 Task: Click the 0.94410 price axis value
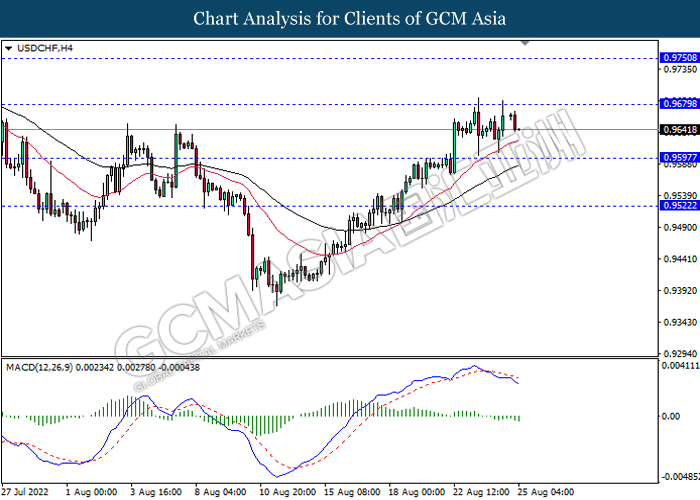[680, 258]
